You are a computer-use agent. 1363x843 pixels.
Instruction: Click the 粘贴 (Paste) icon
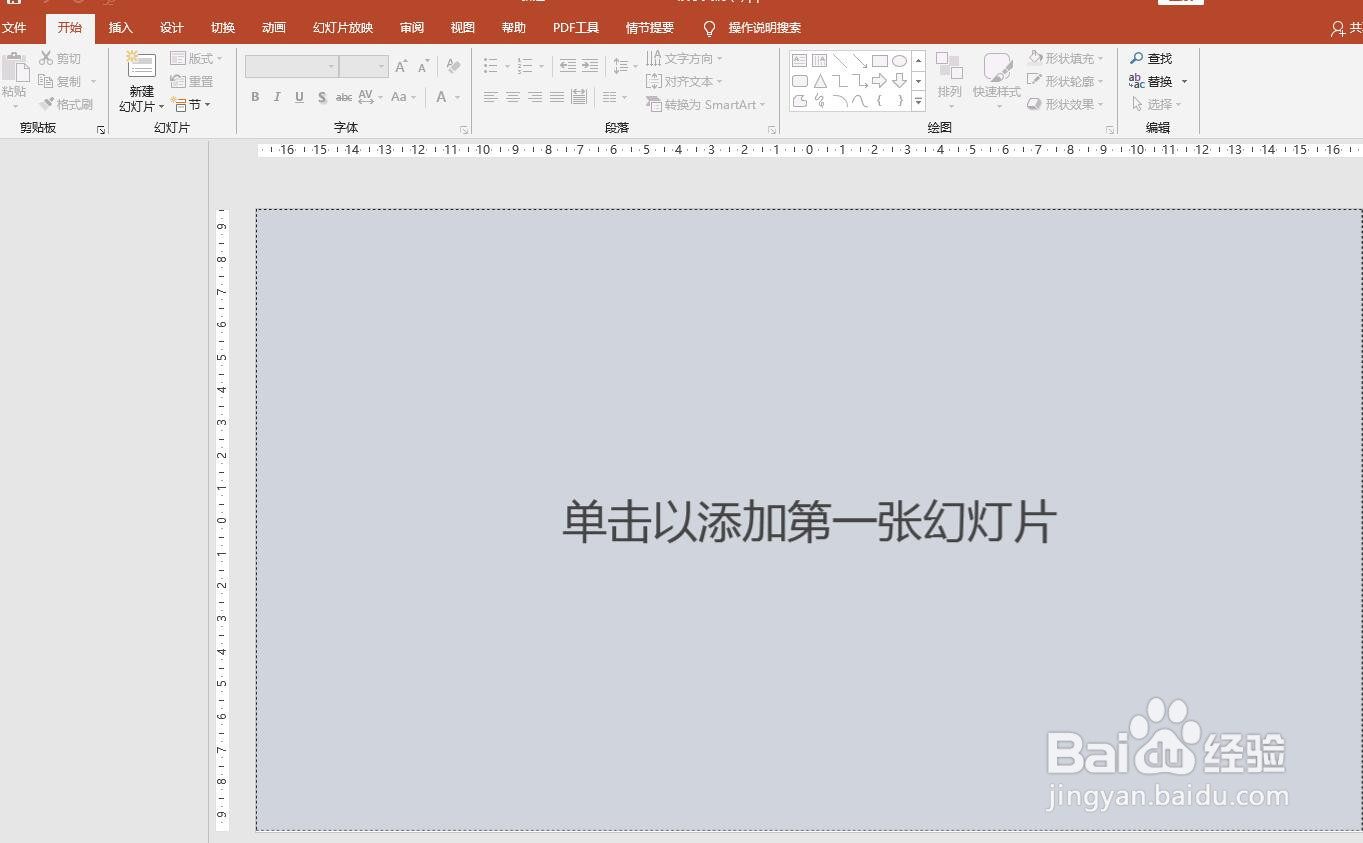[14, 68]
